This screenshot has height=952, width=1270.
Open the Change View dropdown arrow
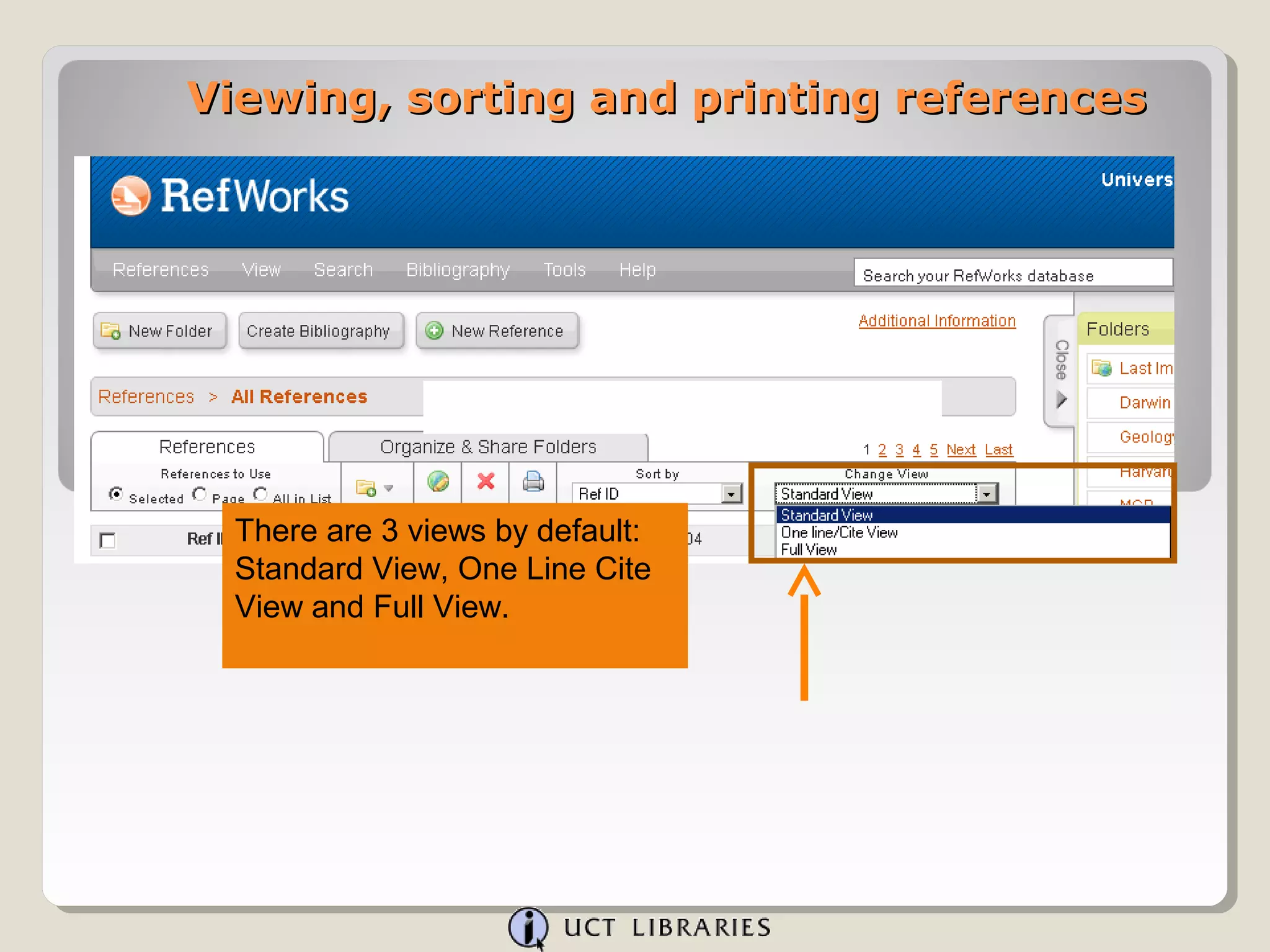pos(987,493)
